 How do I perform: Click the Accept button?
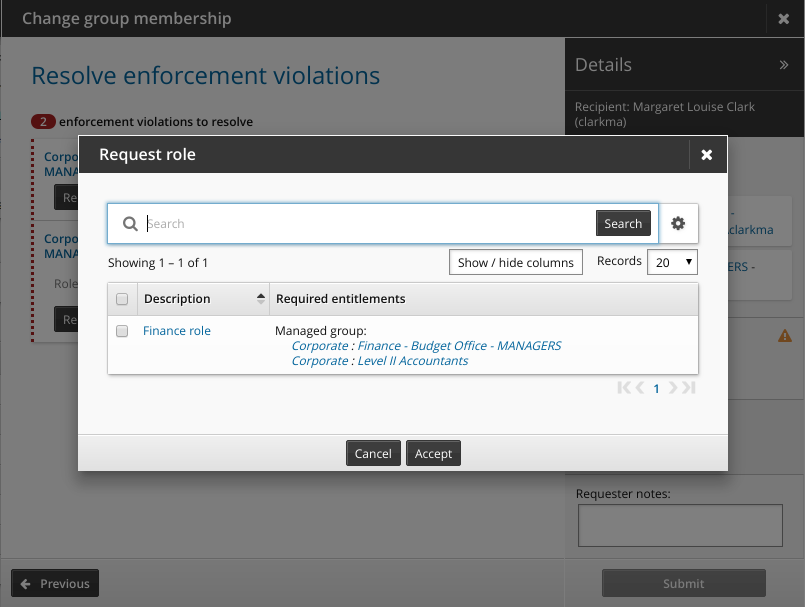click(x=433, y=453)
